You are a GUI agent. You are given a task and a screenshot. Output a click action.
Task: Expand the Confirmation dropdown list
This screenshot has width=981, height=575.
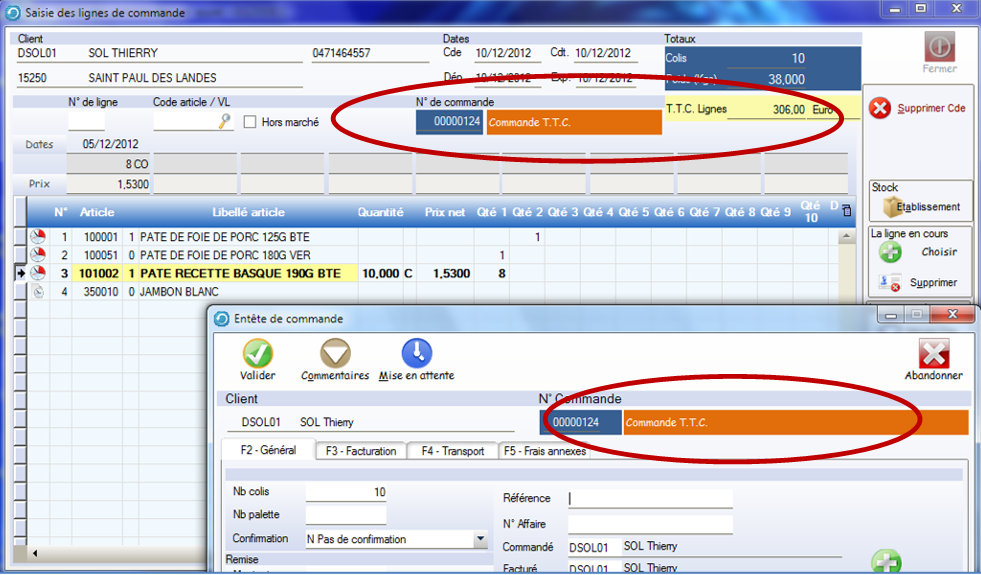point(480,539)
